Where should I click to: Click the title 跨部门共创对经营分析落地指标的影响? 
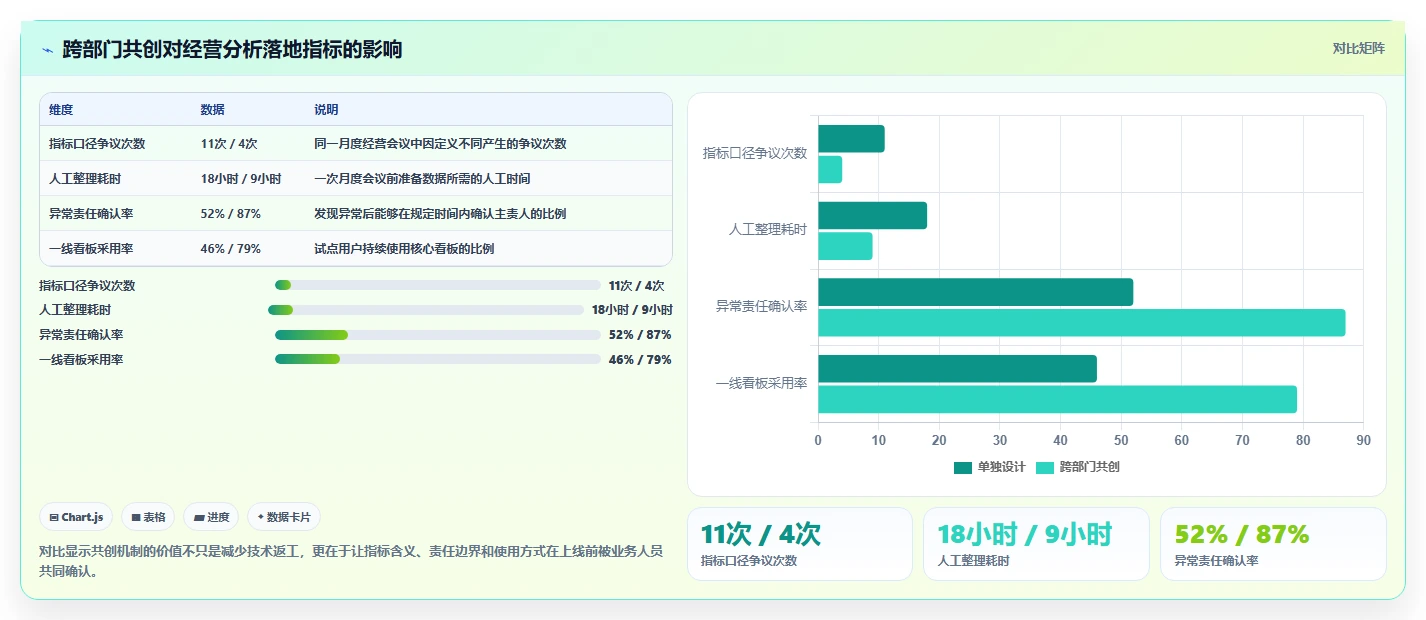(x=232, y=49)
